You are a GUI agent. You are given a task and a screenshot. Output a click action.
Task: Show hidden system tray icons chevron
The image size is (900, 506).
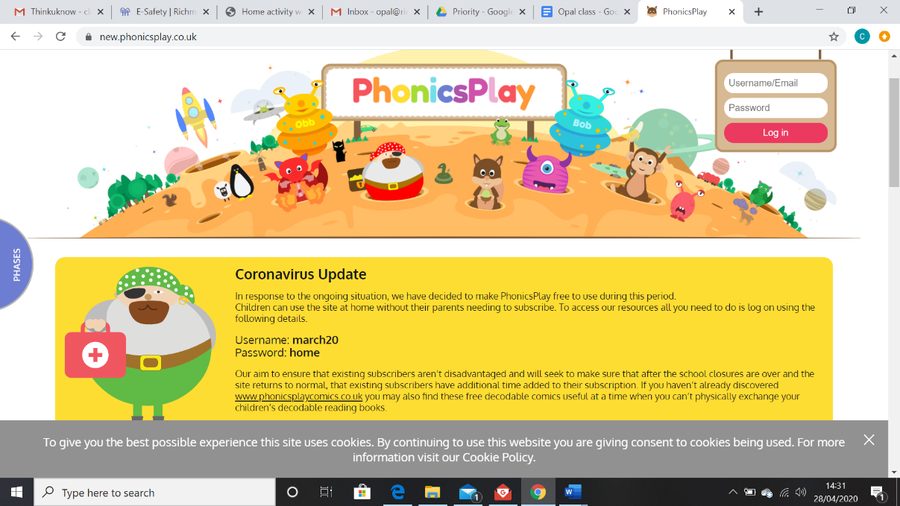pos(732,492)
